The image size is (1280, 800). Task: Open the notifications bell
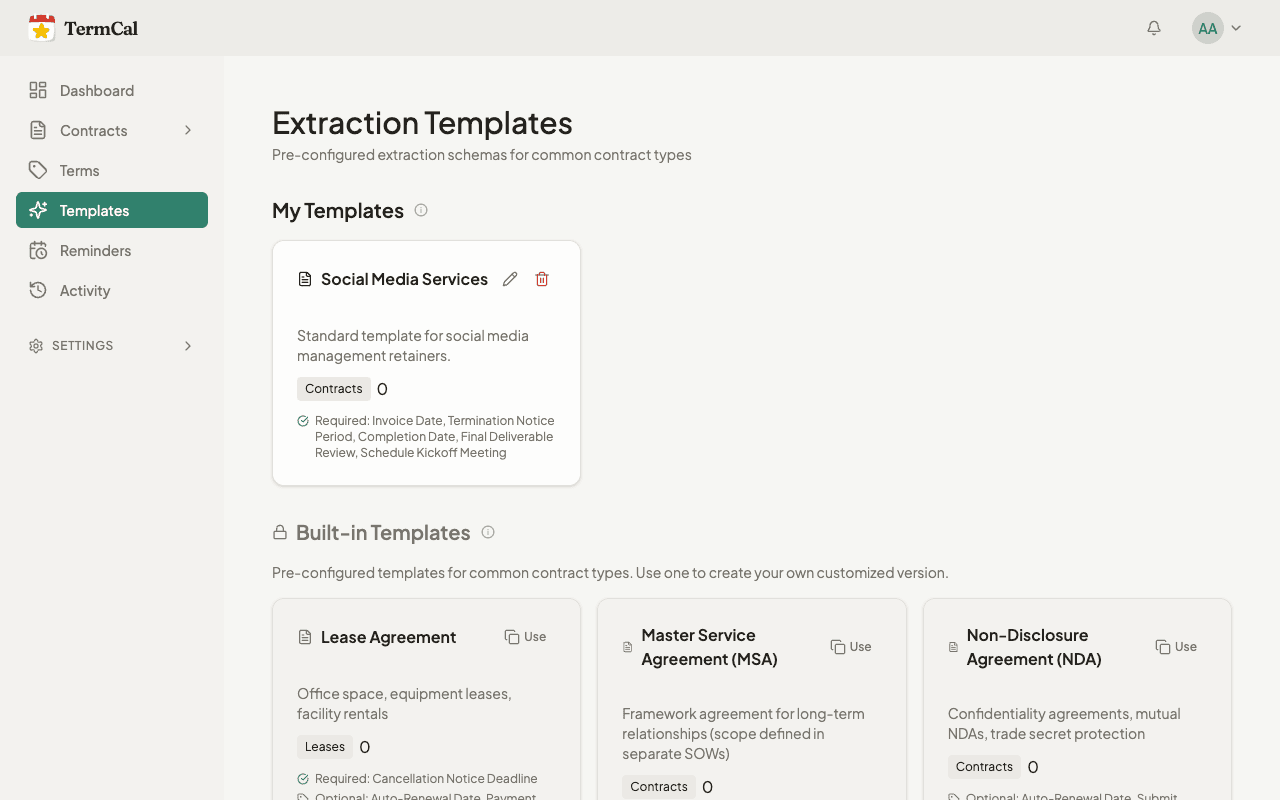tap(1153, 27)
